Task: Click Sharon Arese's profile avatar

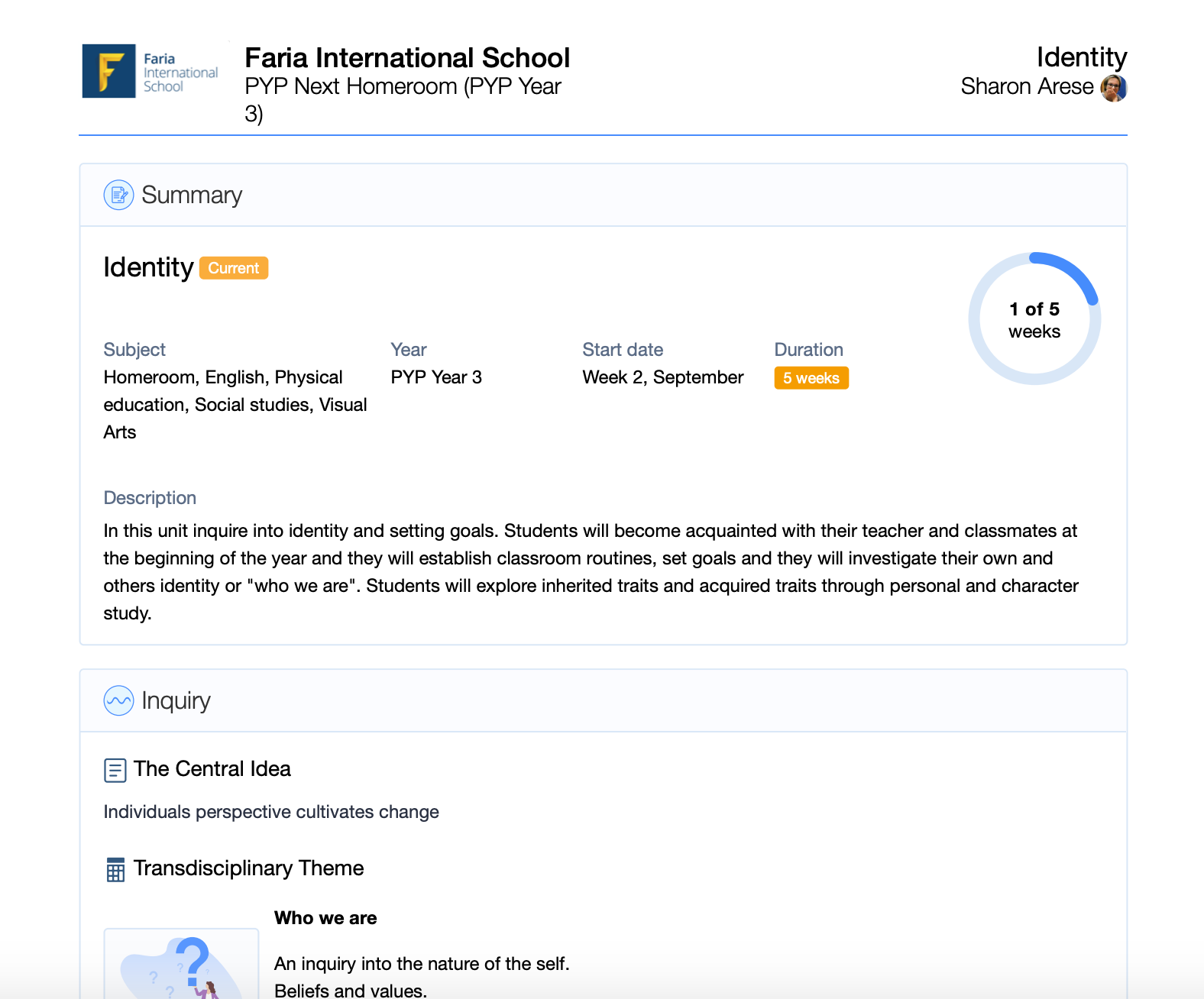Action: pos(1113,88)
